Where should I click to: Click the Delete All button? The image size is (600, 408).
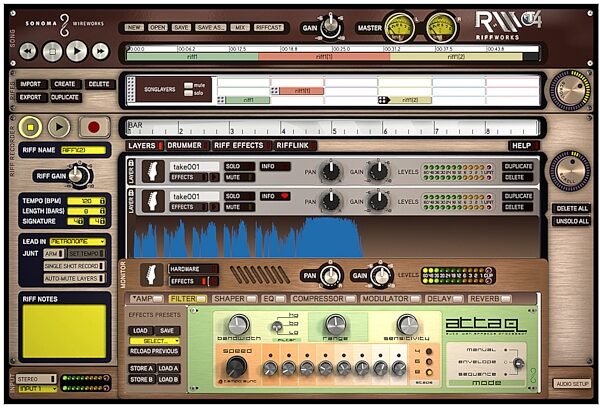[572, 209]
